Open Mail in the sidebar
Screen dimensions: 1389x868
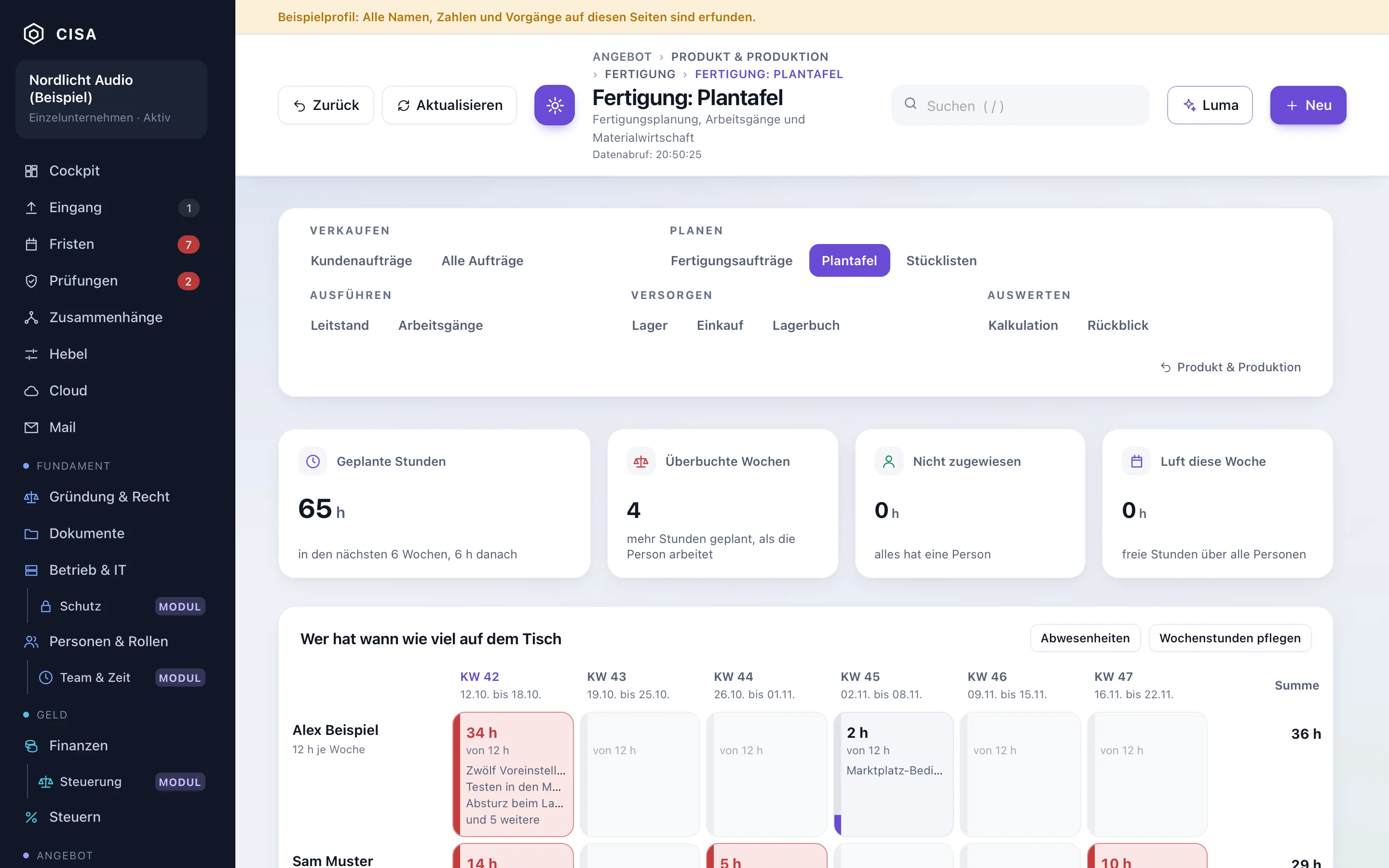pyautogui.click(x=111, y=428)
